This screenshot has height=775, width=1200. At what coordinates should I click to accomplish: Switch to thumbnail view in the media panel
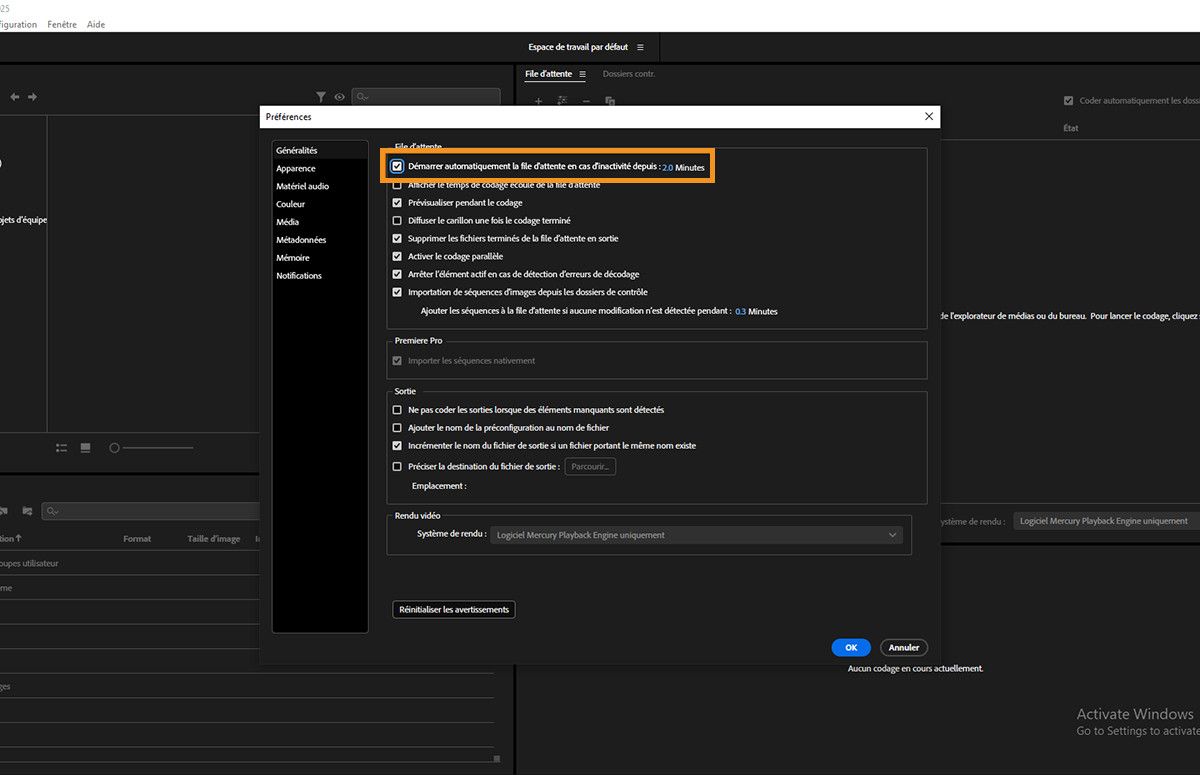tap(85, 447)
